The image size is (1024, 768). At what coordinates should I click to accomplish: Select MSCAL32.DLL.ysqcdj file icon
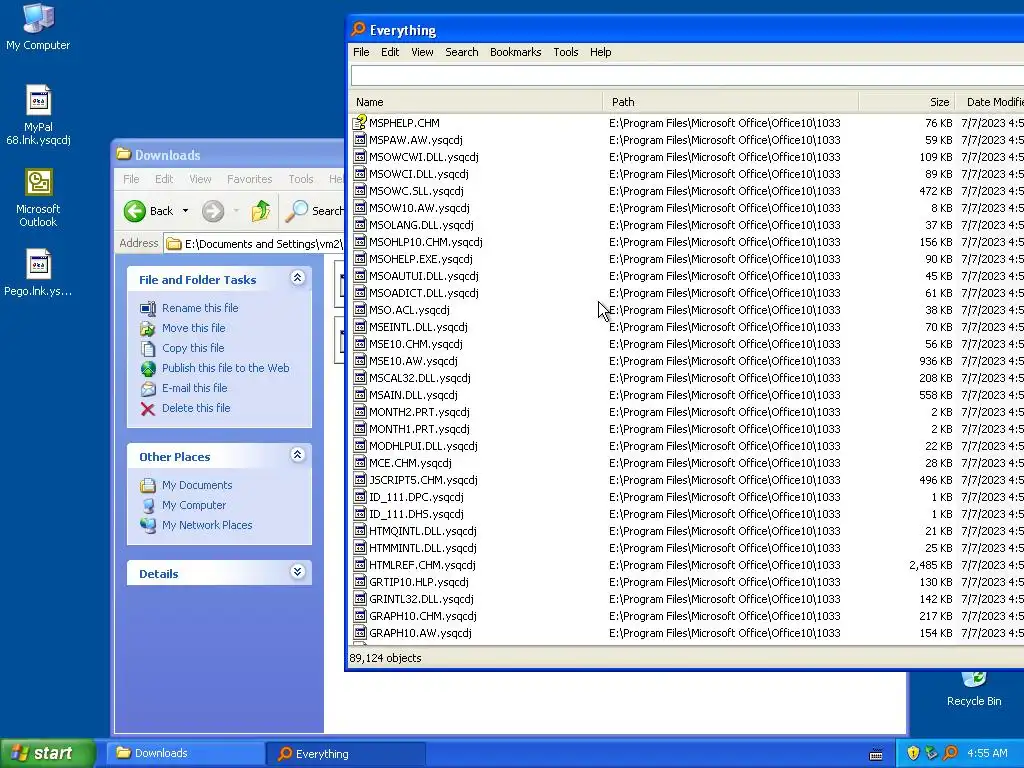coord(360,377)
